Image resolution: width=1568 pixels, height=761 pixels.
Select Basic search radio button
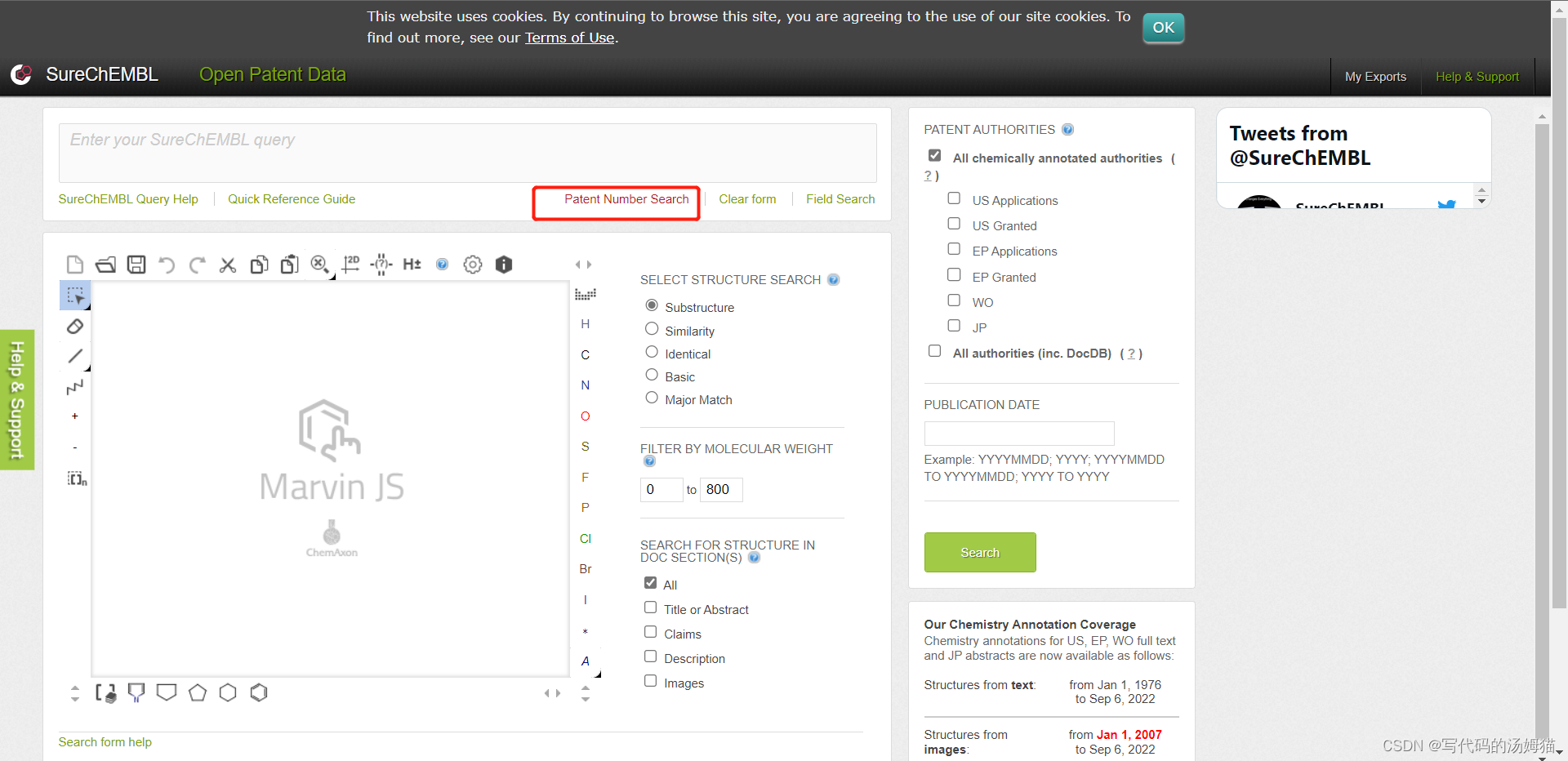[x=652, y=375]
